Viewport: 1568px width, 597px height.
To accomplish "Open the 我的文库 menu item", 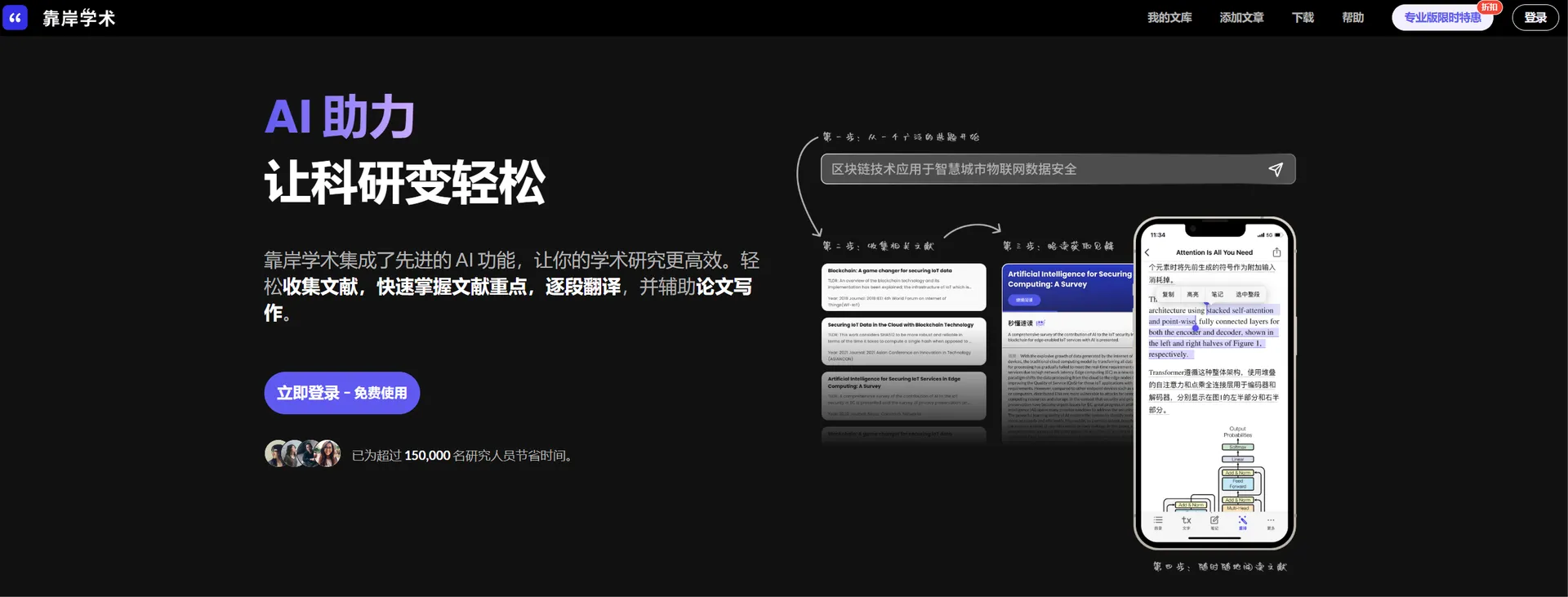I will tap(1169, 17).
